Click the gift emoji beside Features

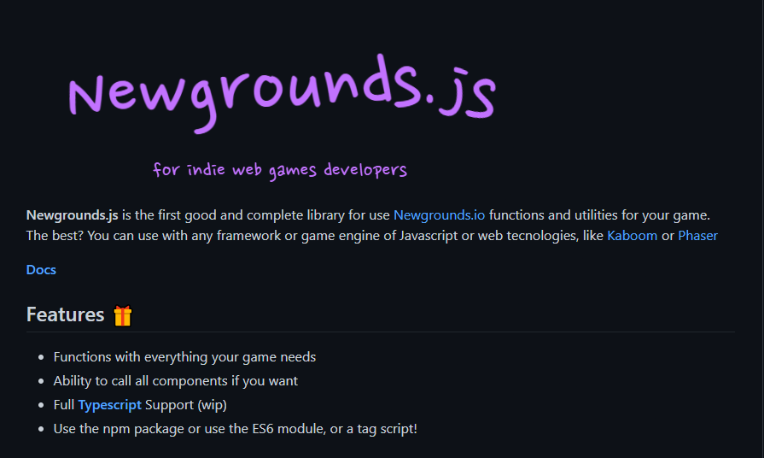click(x=122, y=315)
